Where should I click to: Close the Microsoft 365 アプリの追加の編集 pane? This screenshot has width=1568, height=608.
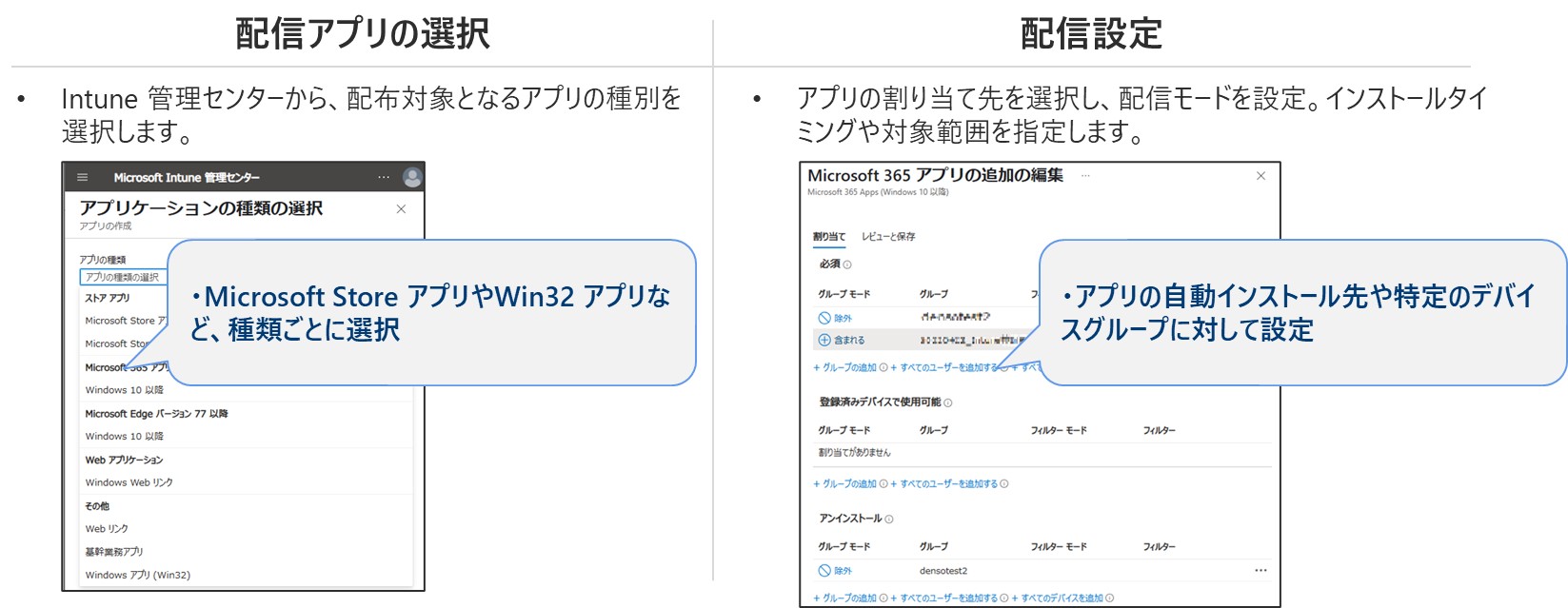point(1260,176)
